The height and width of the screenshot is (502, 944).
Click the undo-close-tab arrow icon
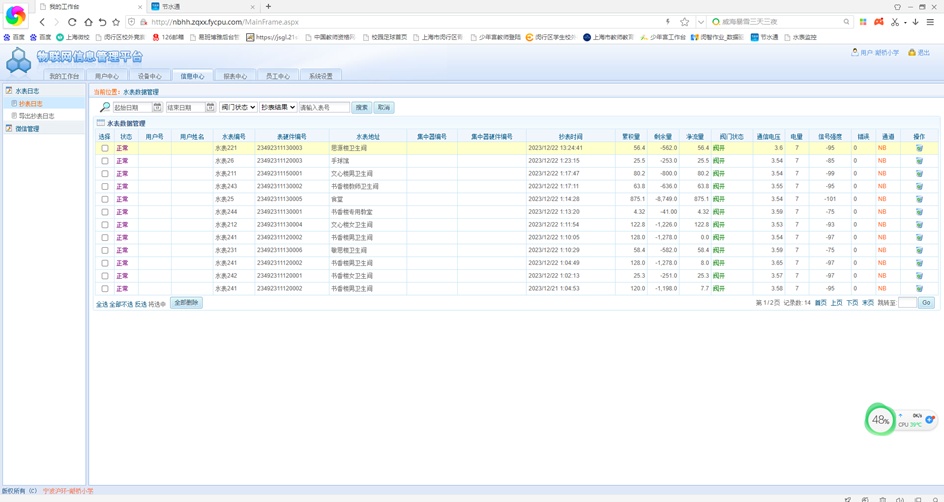[102, 22]
